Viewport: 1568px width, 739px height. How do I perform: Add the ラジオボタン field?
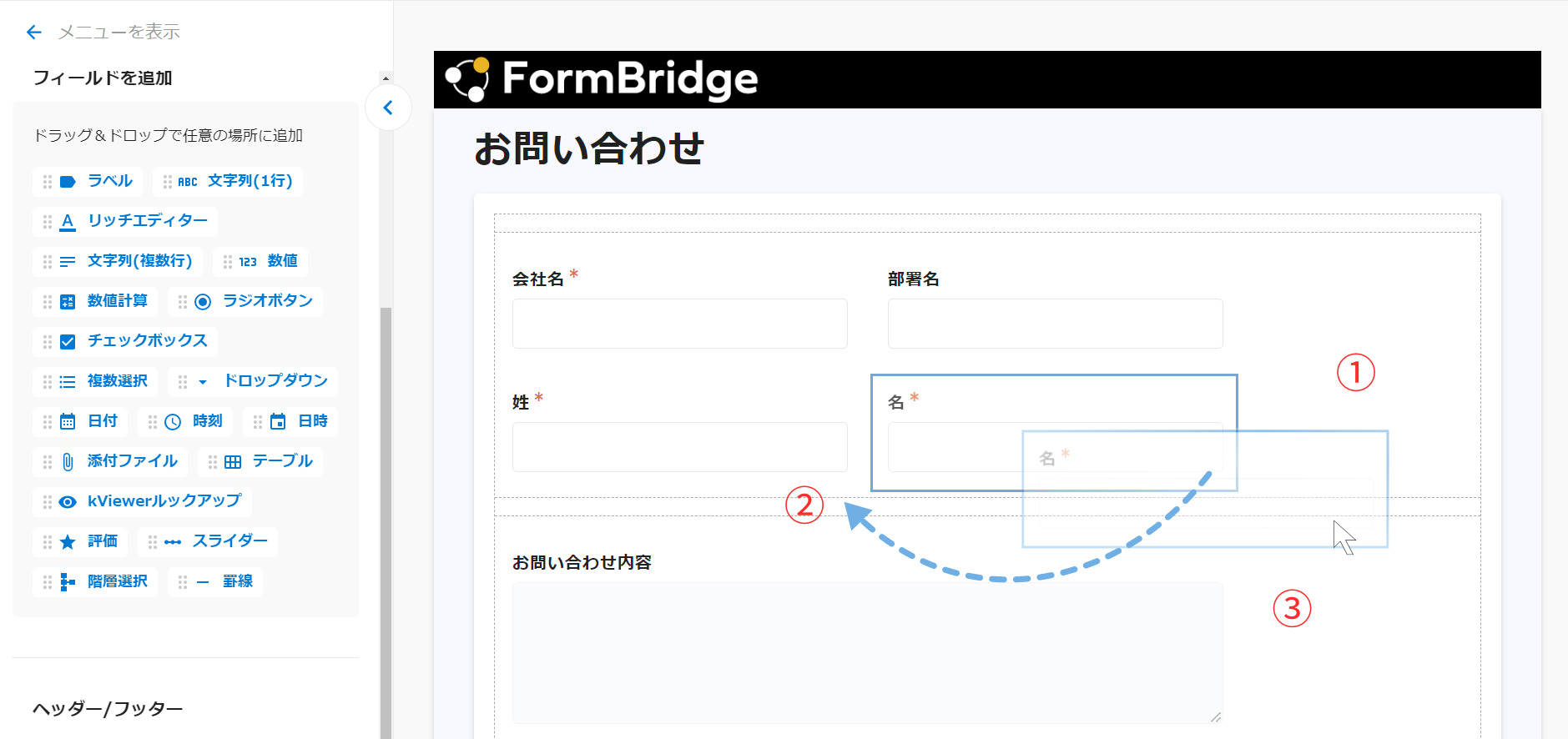245,301
